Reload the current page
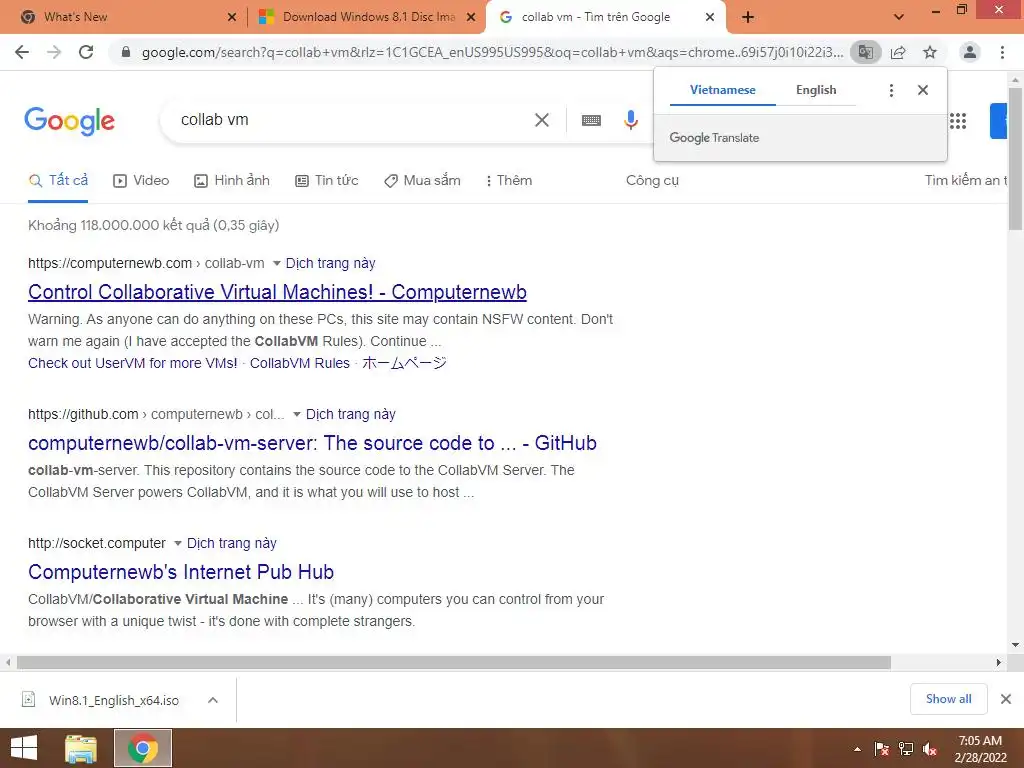The width and height of the screenshot is (1024, 768). coord(86,52)
